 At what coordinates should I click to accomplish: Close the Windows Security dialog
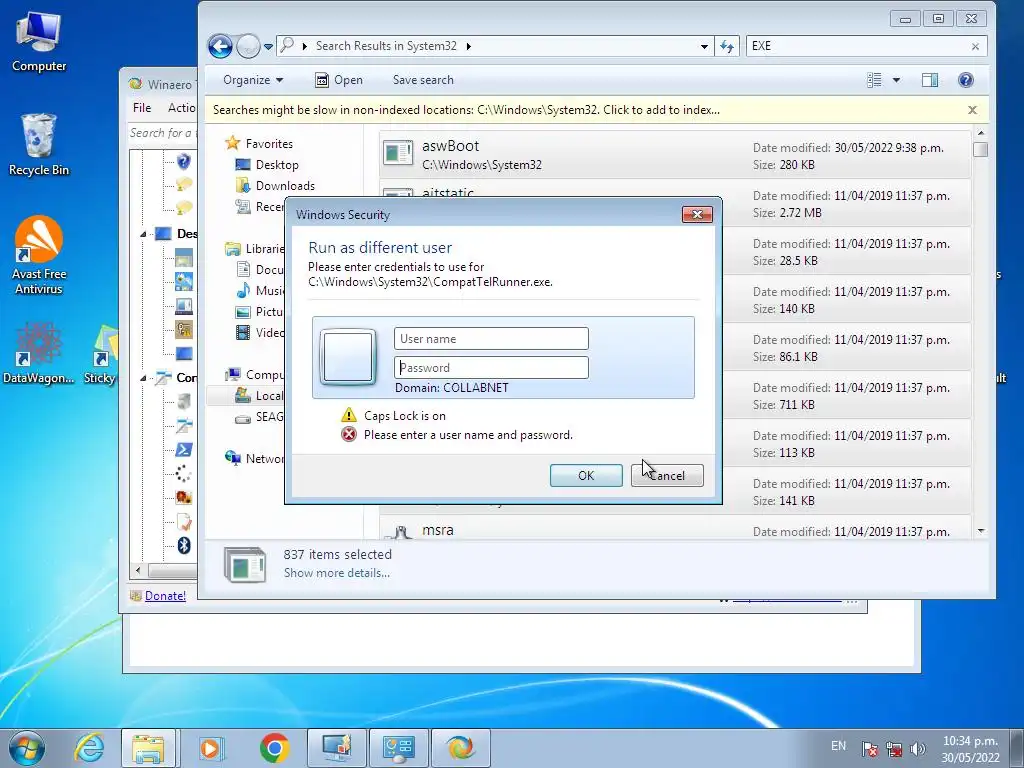coord(697,214)
